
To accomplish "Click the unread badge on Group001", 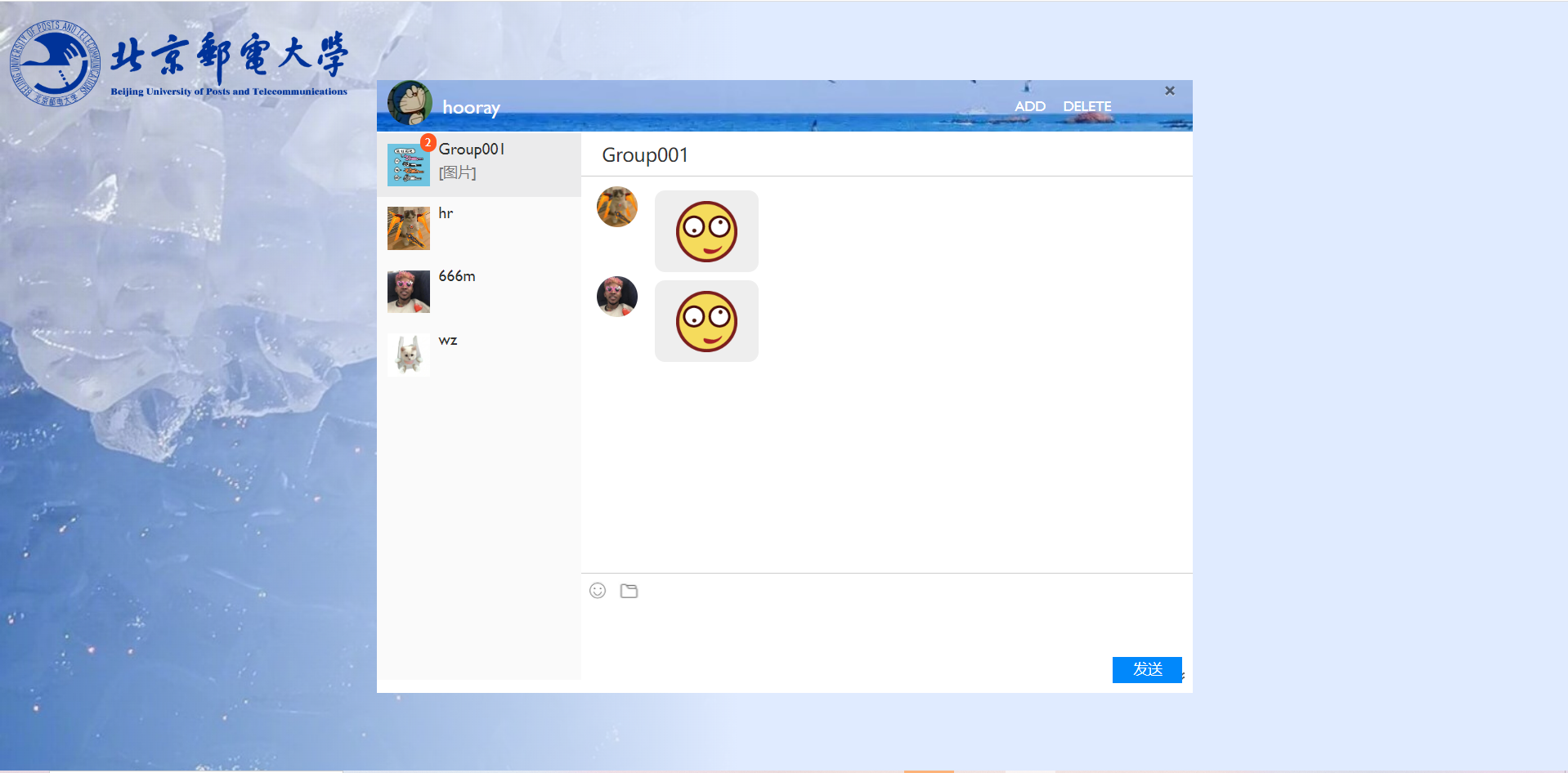I will pyautogui.click(x=428, y=142).
